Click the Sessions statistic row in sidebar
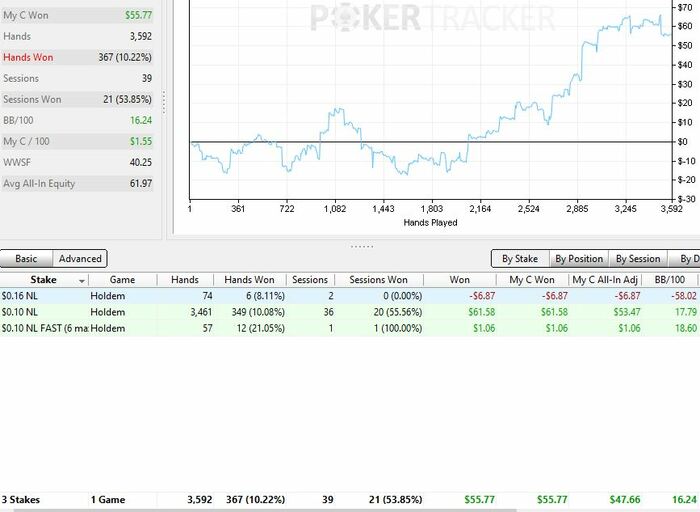Screen dimensions: 700x512 point(77,78)
